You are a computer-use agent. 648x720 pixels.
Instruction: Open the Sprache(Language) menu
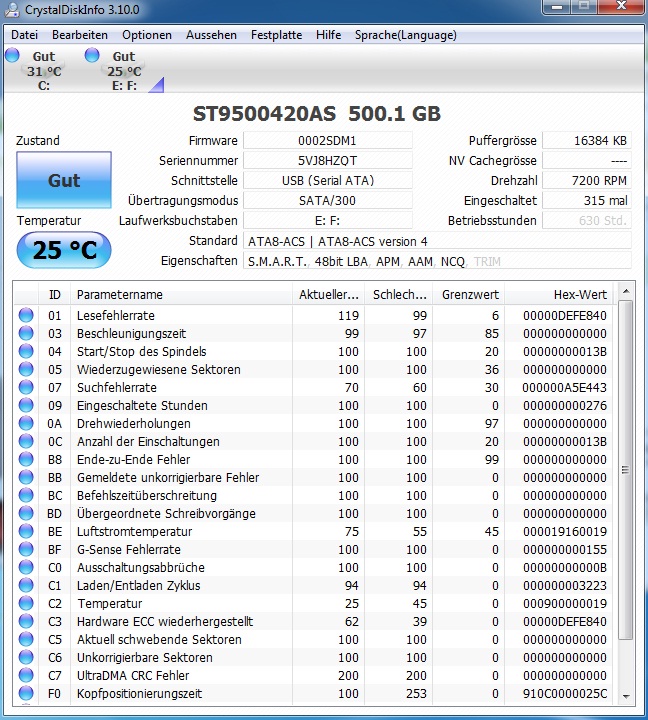406,35
